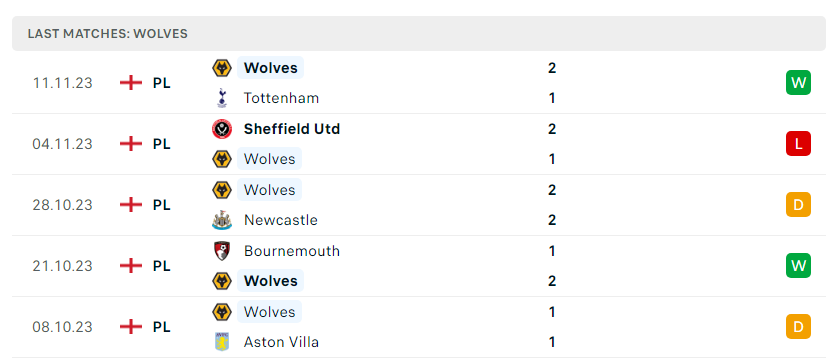830x363 pixels.
Task: Click the orange D badge for Aston Villa match
Action: [798, 326]
